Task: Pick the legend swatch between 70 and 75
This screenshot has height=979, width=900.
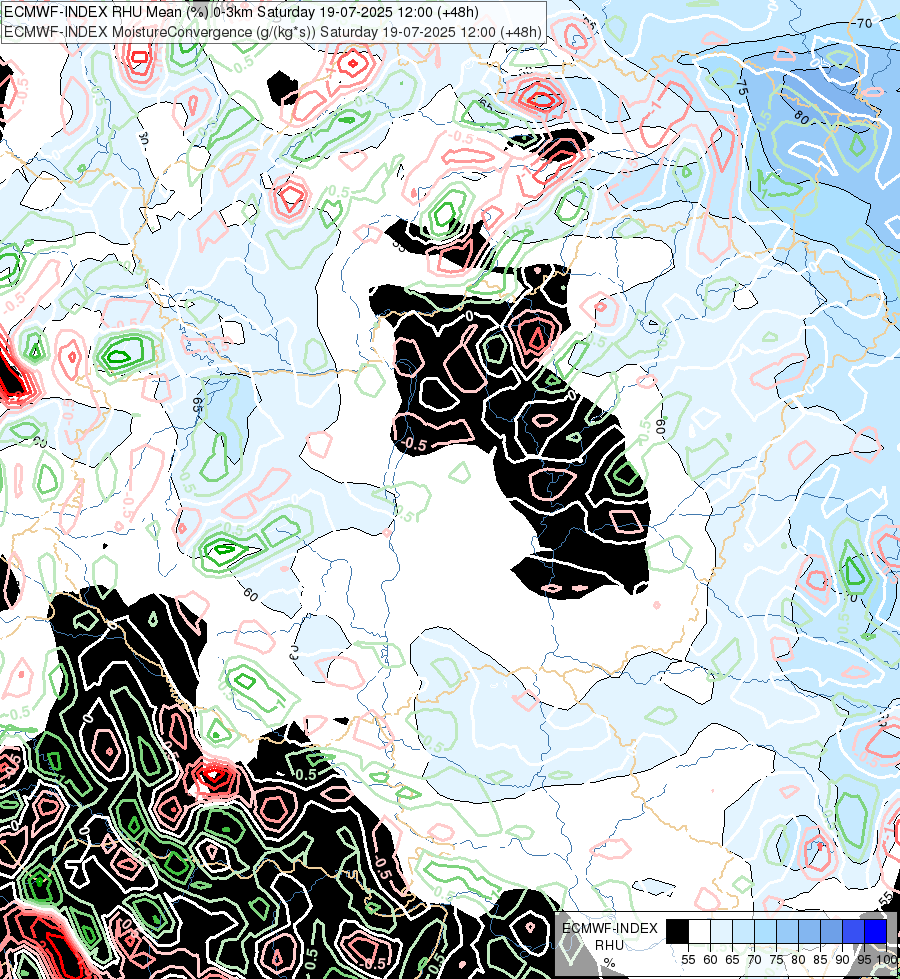Action: (x=765, y=931)
